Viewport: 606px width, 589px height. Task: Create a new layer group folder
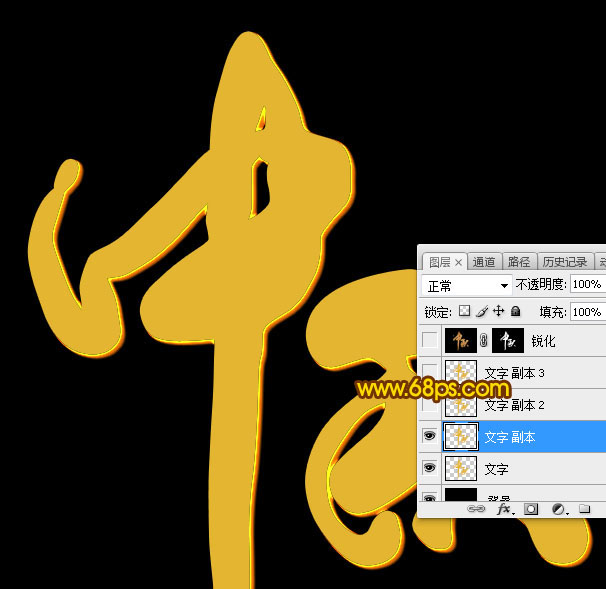(x=584, y=508)
